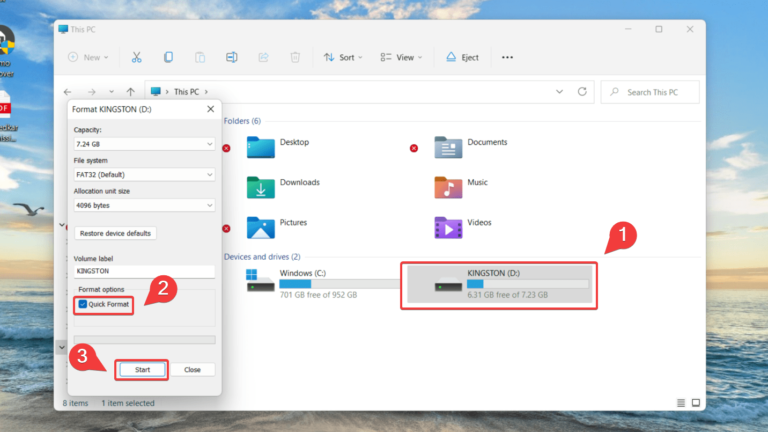Select the KINGSTON (D:) drive
The width and height of the screenshot is (768, 432).
499,284
